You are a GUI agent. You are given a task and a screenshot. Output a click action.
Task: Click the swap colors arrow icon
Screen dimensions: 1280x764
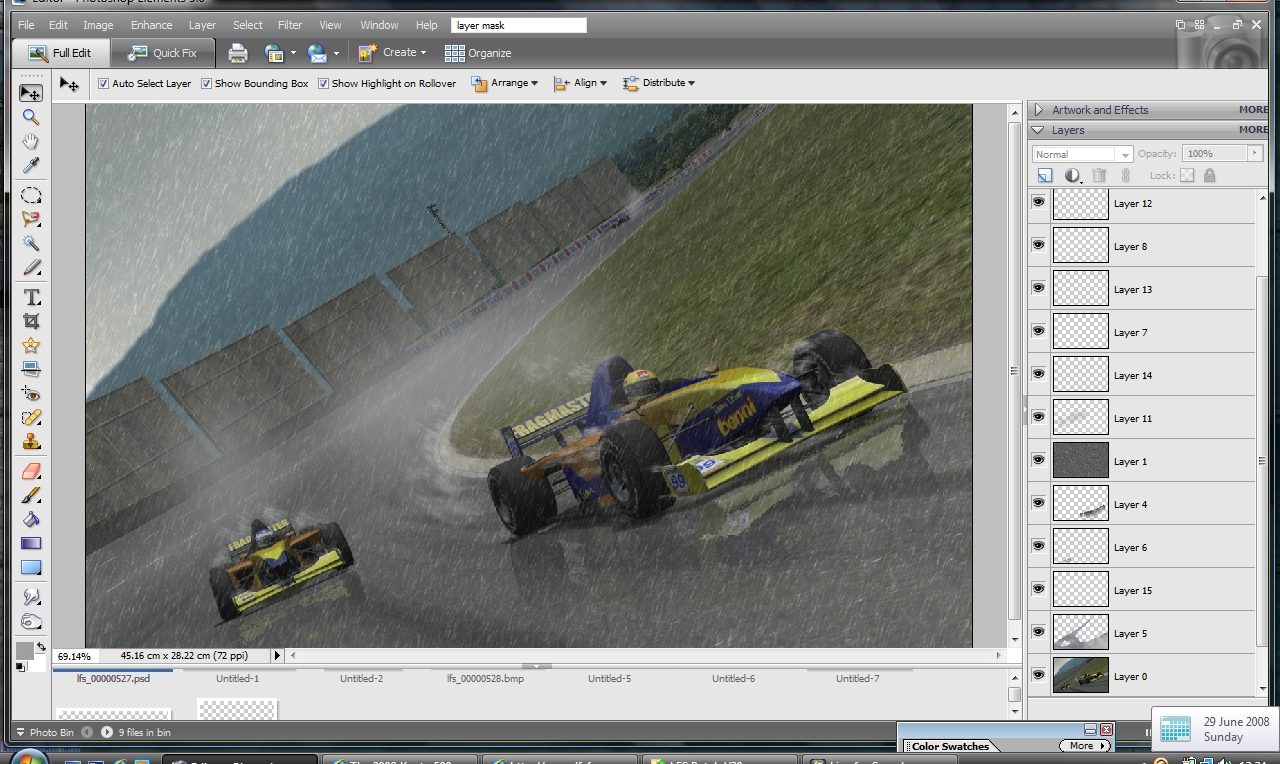click(x=41, y=647)
